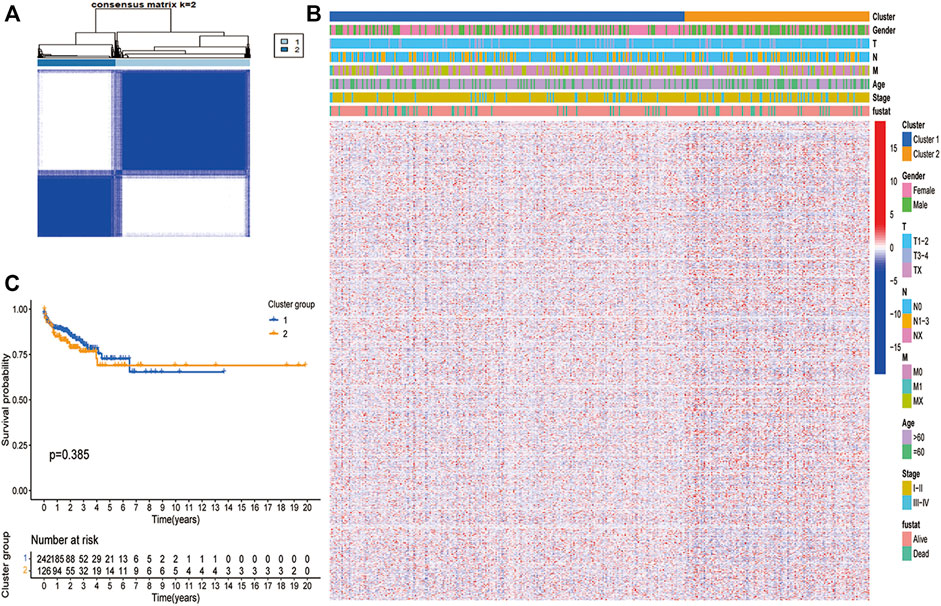
Task: Click the "-5" label on the color scale
Action: (x=893, y=281)
